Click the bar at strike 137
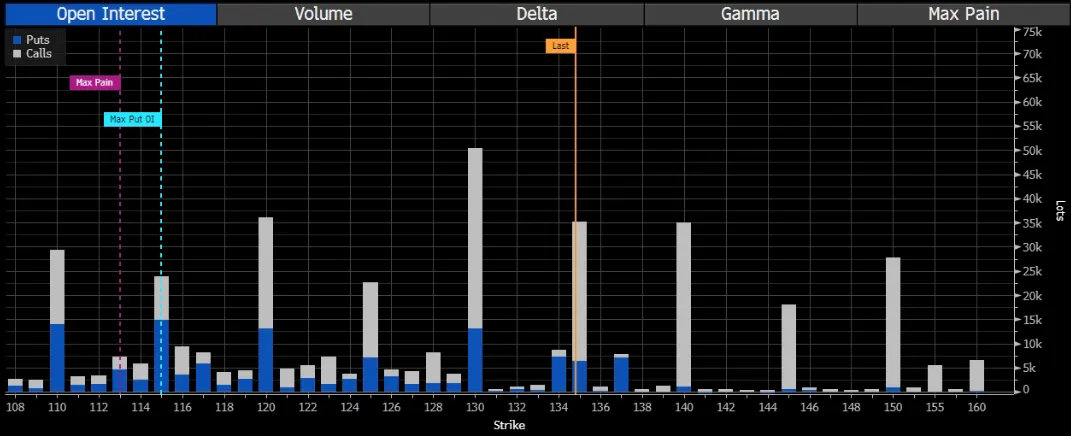 pyautogui.click(x=621, y=373)
